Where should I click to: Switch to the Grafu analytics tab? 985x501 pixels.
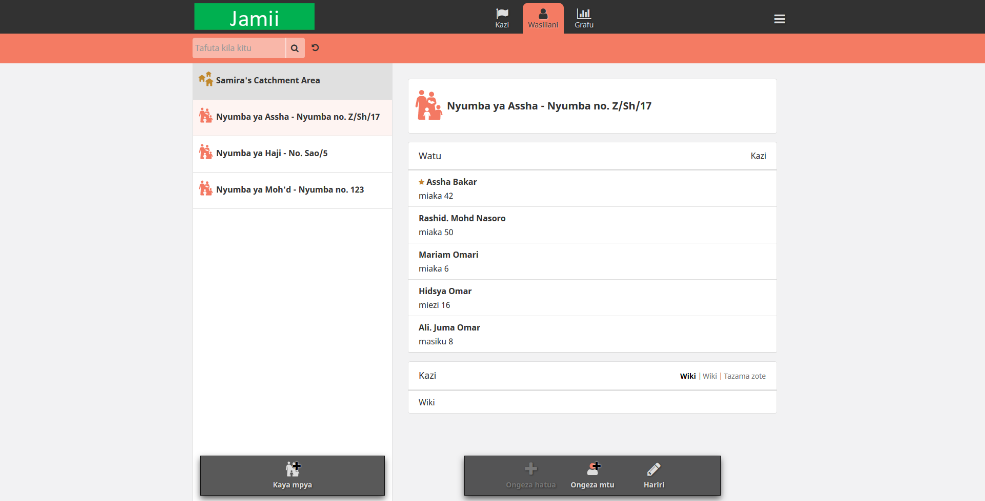click(x=584, y=18)
